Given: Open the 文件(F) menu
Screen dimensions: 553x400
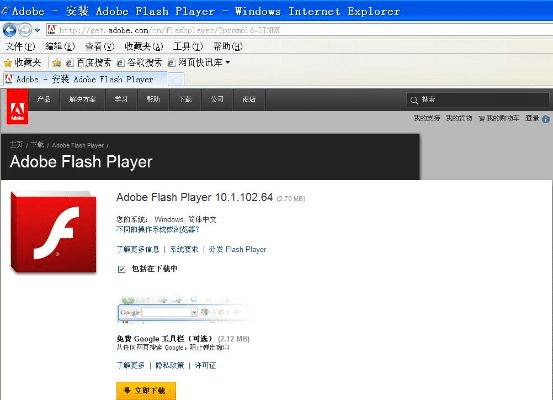Looking at the screenshot, I should (x=21, y=46).
